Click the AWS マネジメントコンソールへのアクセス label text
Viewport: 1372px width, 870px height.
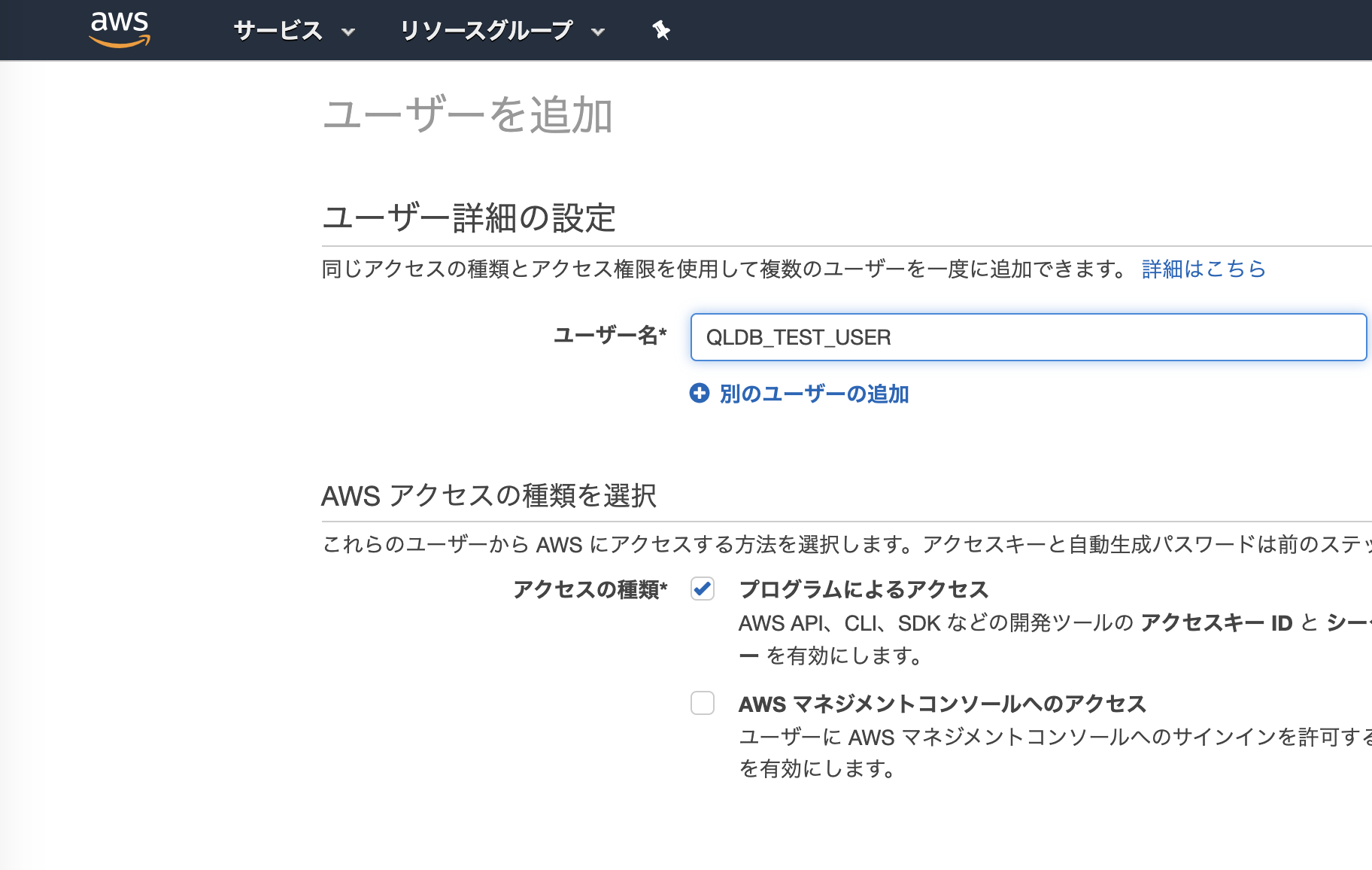(x=942, y=704)
